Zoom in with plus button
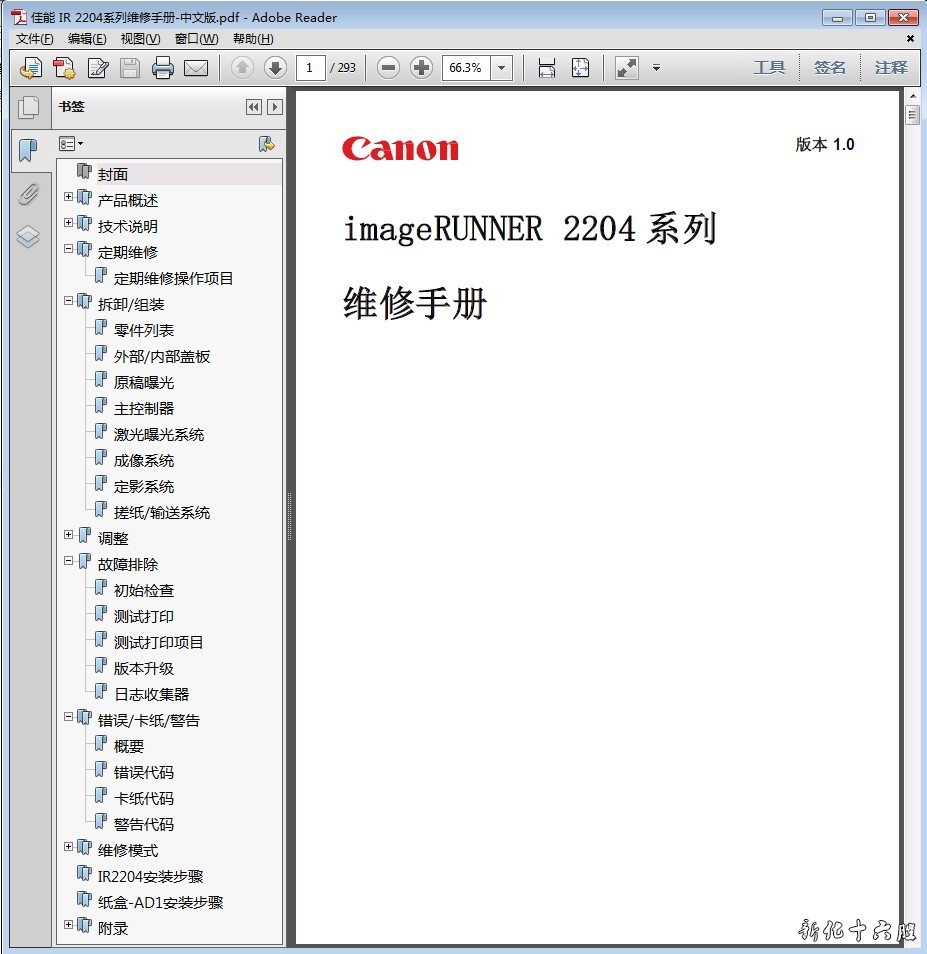Screen dimensions: 927x954 coord(422,68)
